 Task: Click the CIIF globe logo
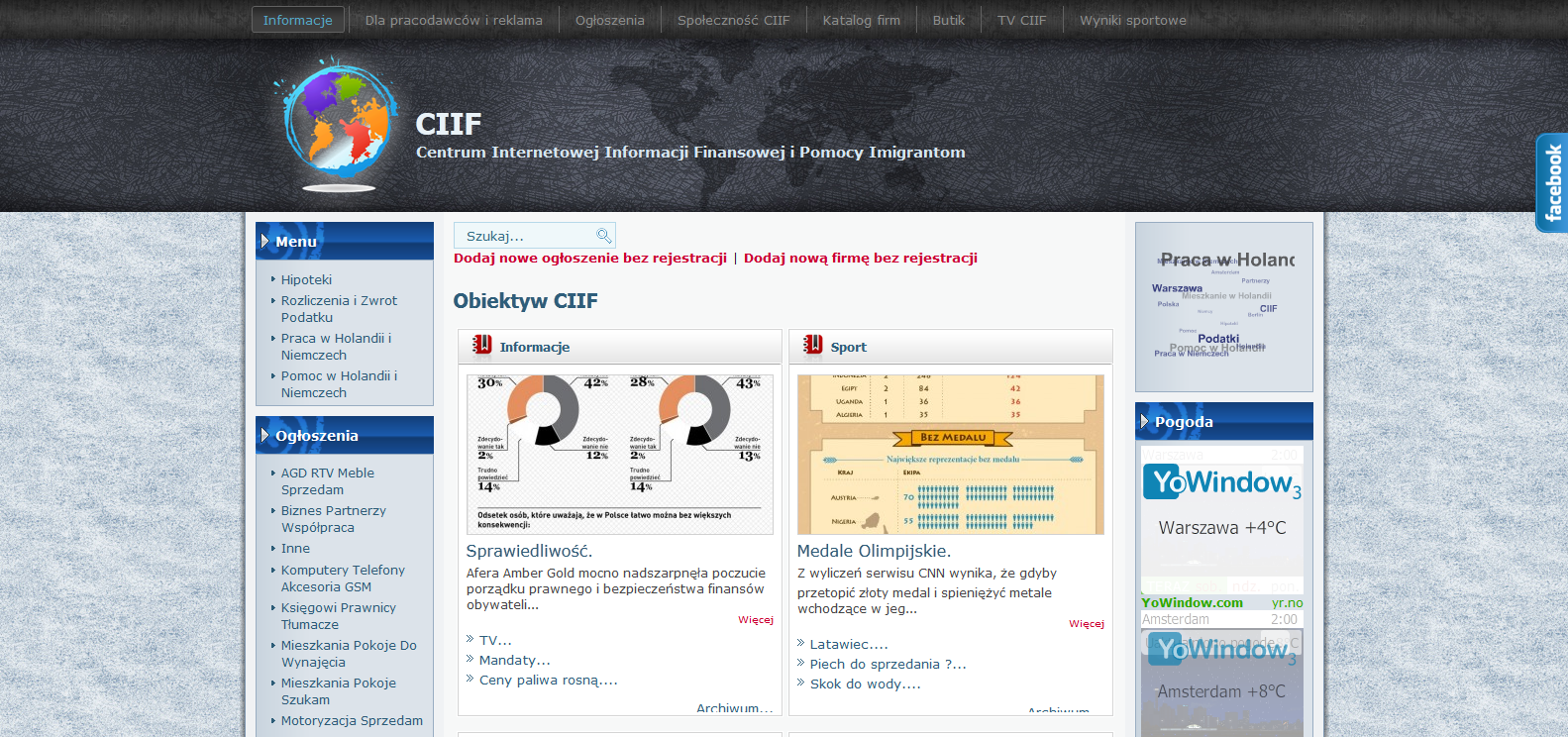(x=339, y=124)
